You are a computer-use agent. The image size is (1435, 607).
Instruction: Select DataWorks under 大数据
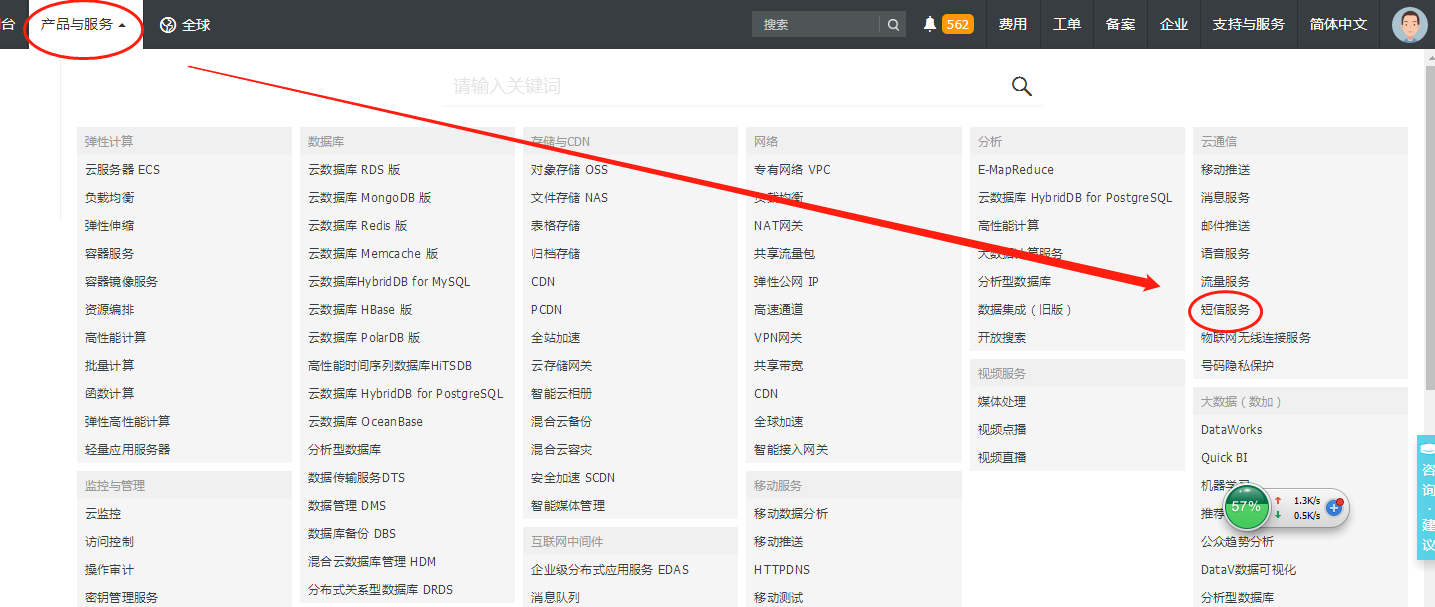click(1232, 430)
